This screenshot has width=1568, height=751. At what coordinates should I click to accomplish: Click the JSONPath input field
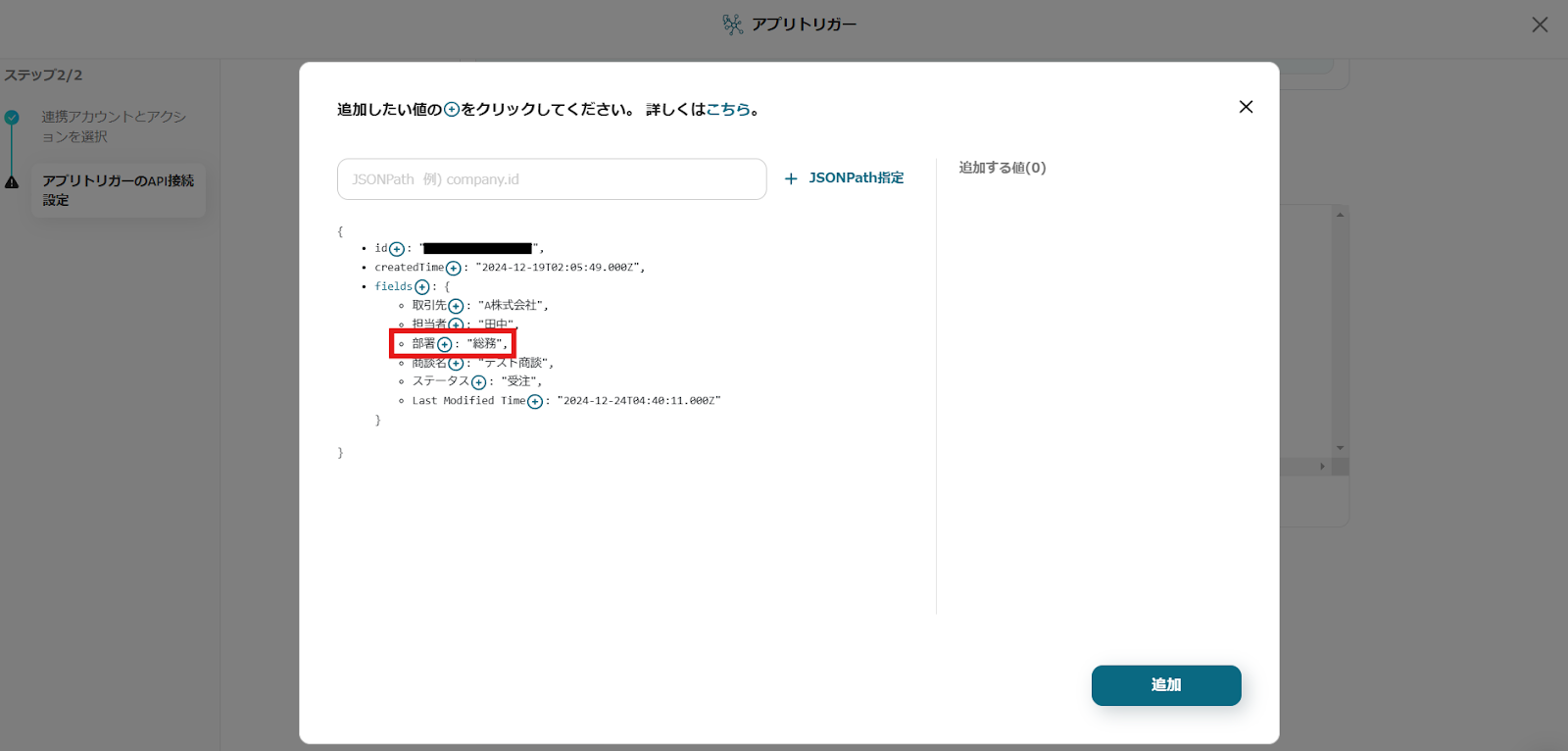pyautogui.click(x=552, y=179)
